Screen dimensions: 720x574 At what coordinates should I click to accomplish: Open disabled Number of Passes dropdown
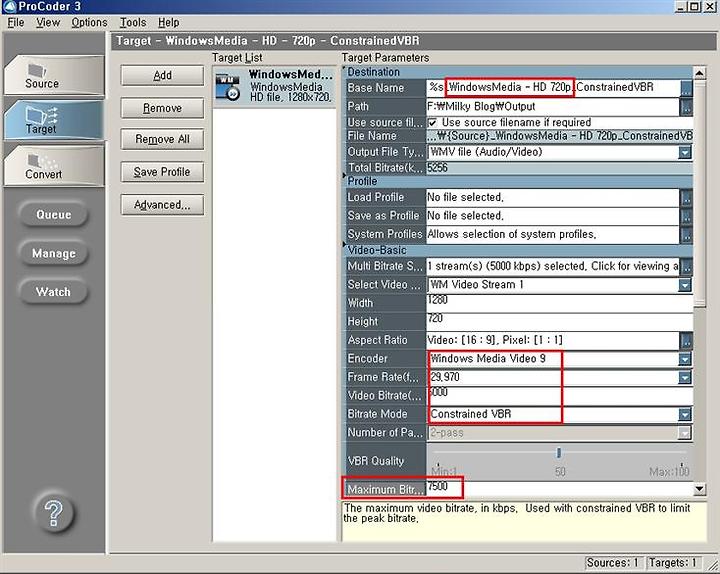(685, 433)
